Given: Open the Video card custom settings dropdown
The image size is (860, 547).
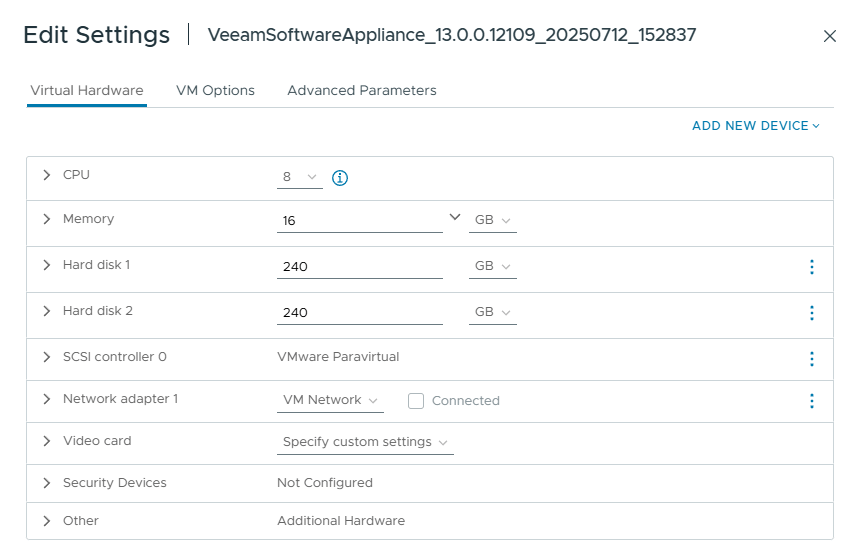Looking at the screenshot, I should tap(365, 442).
